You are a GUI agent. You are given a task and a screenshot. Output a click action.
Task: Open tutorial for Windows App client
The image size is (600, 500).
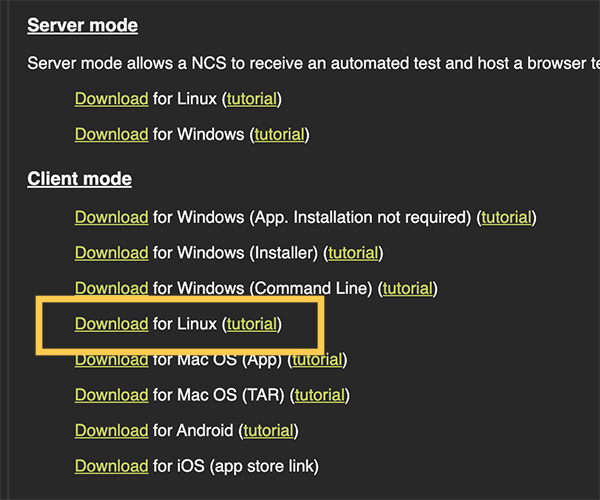pyautogui.click(x=506, y=218)
